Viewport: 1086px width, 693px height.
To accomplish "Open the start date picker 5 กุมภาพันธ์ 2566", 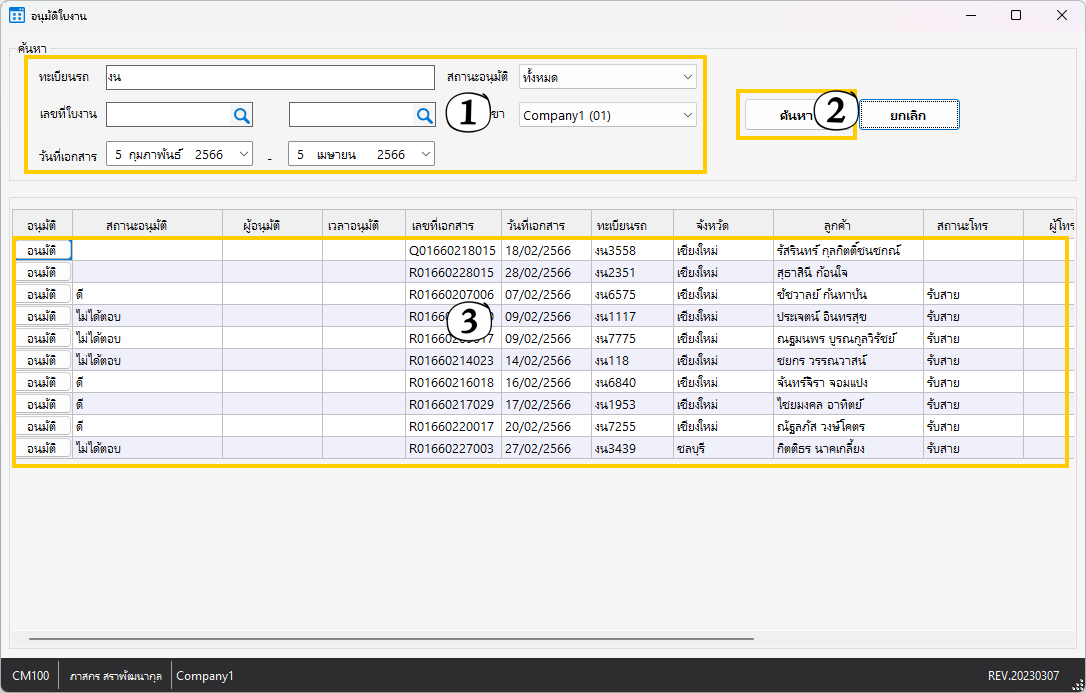I will [244, 154].
